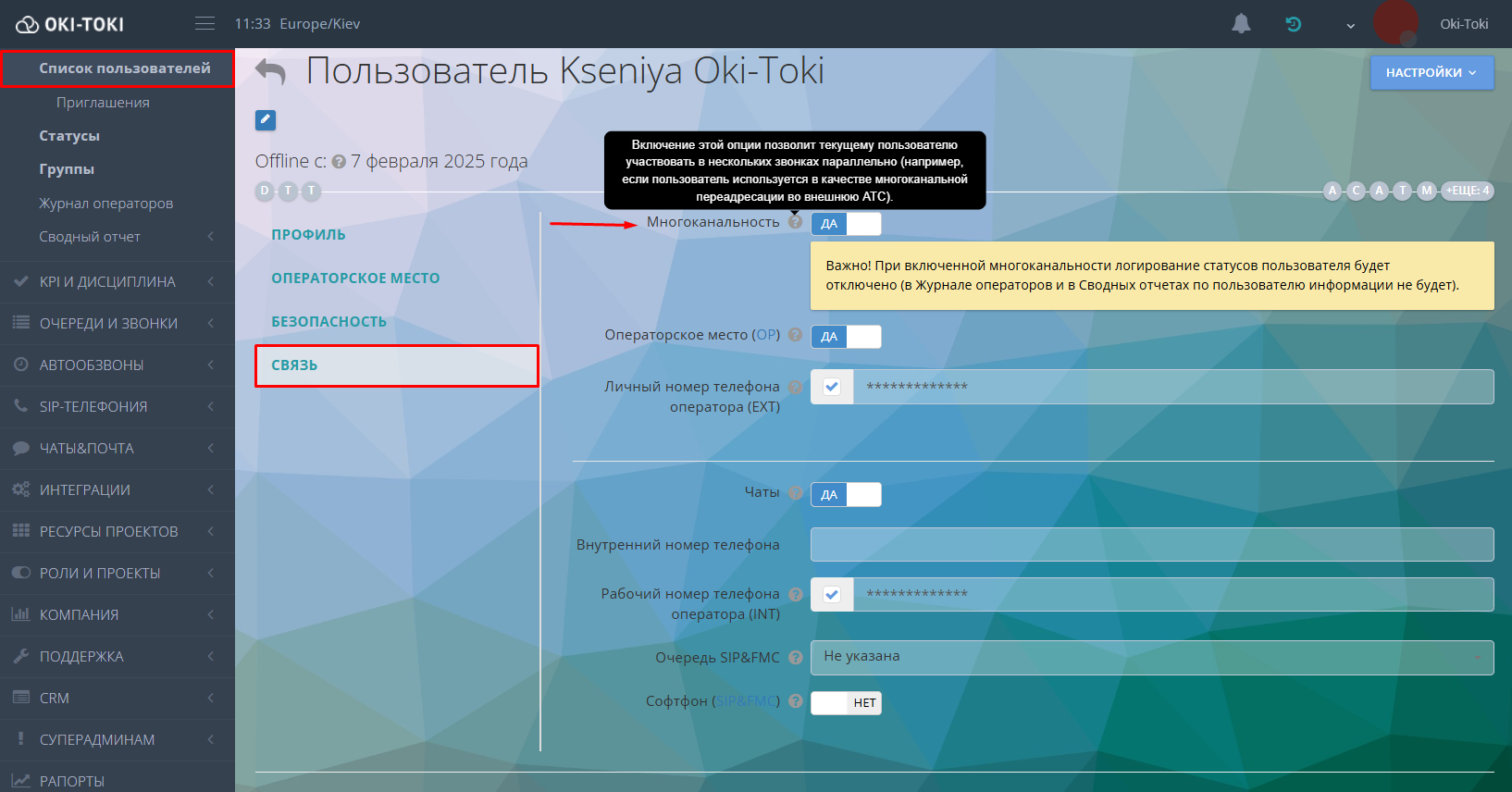Expand the Поддержка section arrow
1512x792 pixels.
(211, 656)
